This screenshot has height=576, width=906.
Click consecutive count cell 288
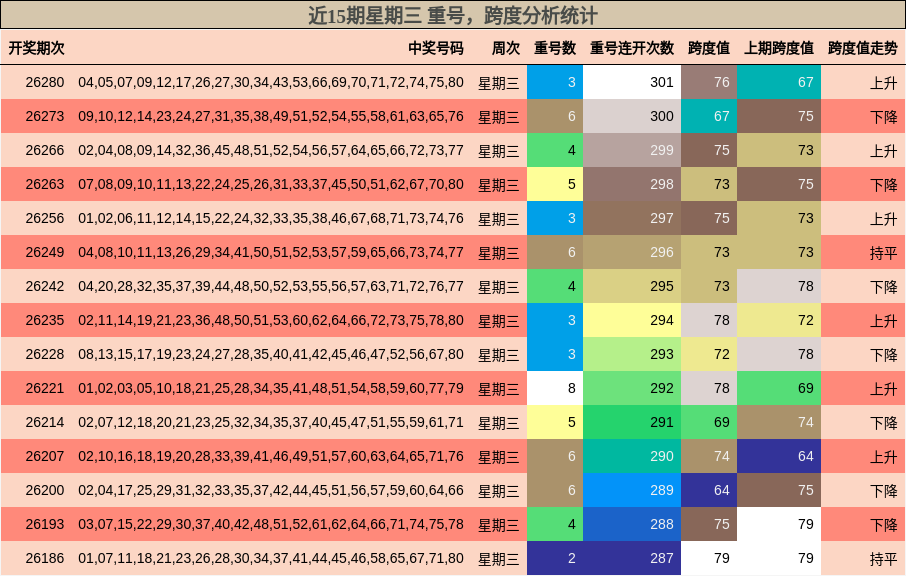pos(632,525)
